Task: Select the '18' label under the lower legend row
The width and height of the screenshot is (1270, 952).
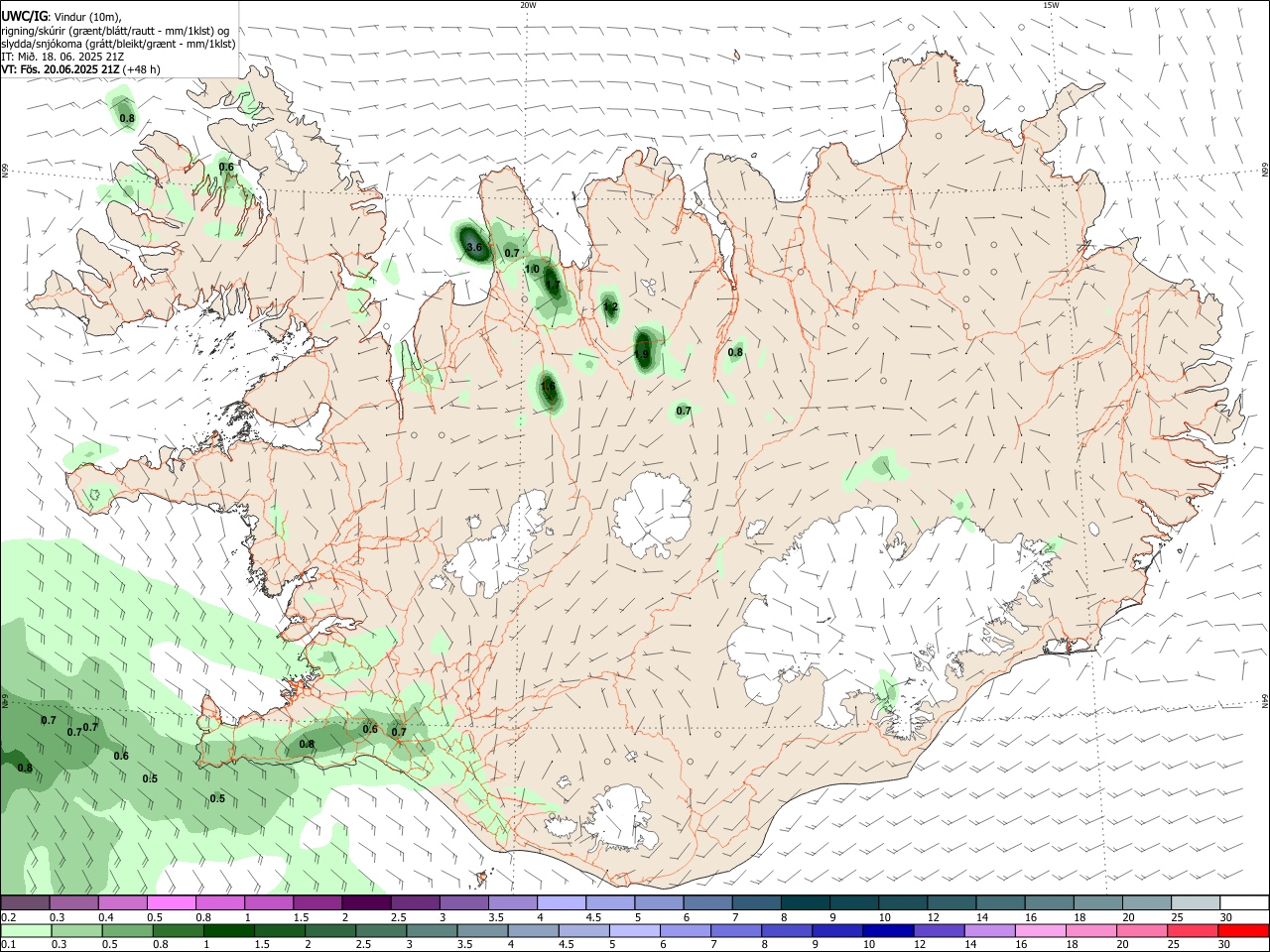Action: [1072, 945]
